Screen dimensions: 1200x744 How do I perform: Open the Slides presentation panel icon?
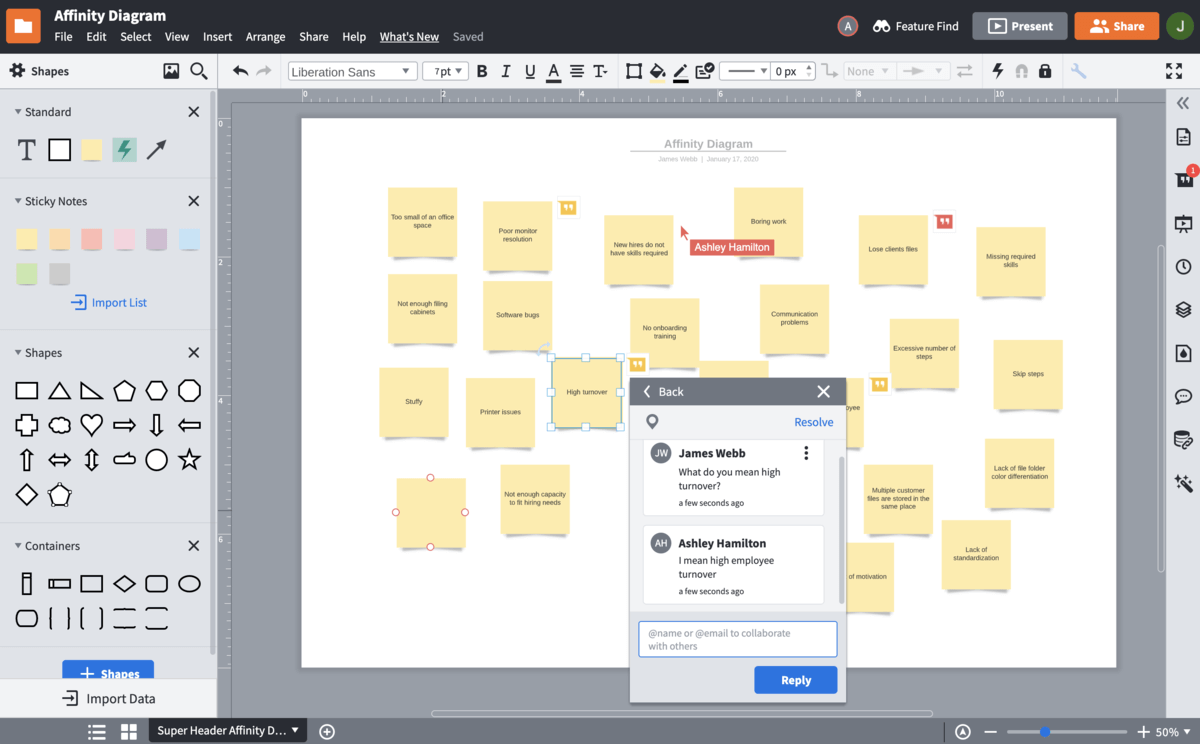click(1184, 224)
